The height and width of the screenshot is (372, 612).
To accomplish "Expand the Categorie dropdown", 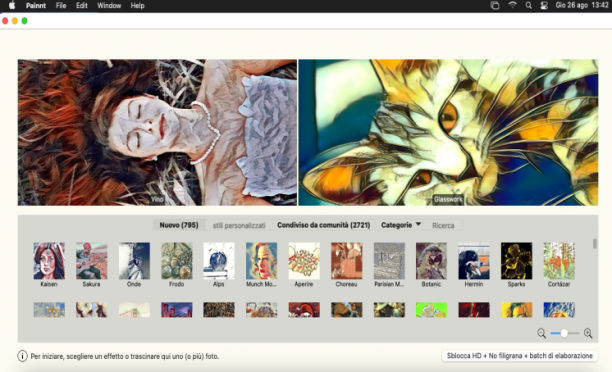I will tap(401, 225).
